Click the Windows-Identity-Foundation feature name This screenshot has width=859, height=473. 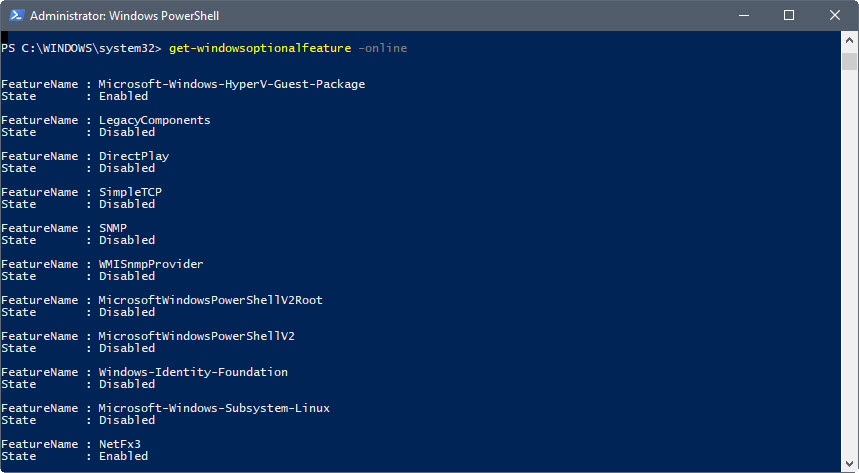pyautogui.click(x=193, y=372)
